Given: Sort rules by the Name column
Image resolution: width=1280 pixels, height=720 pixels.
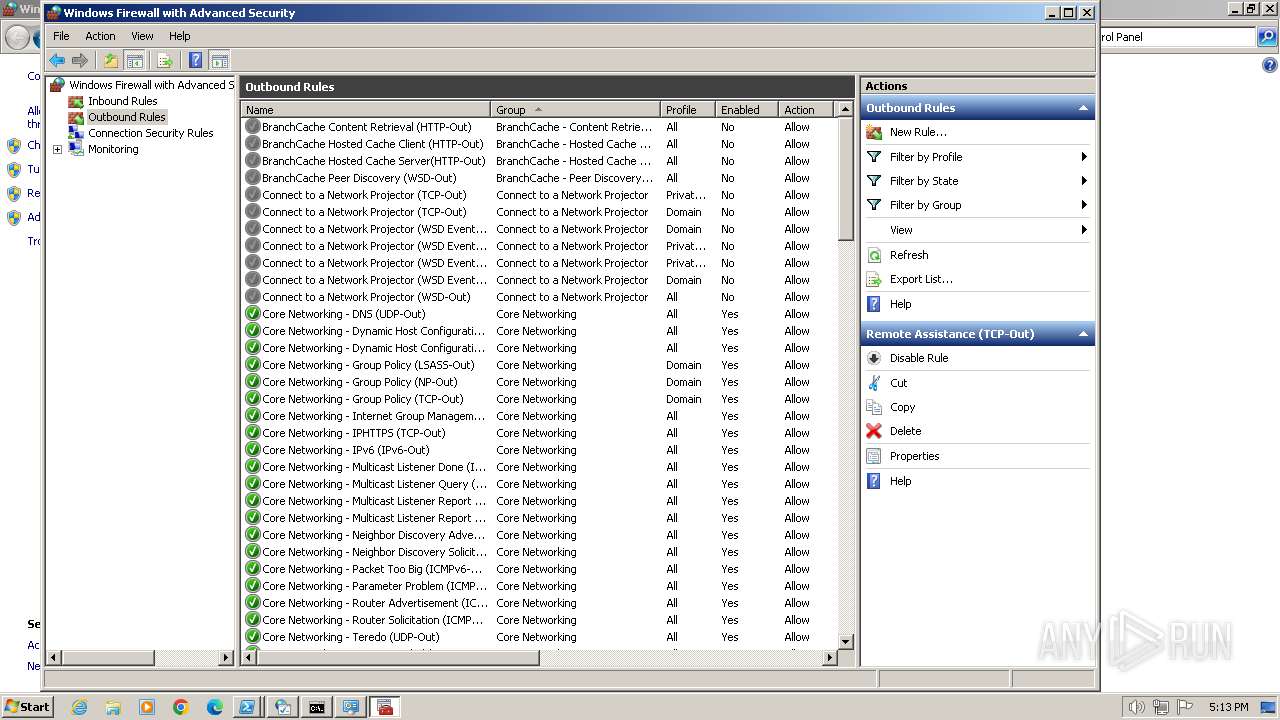Looking at the screenshot, I should 366,110.
